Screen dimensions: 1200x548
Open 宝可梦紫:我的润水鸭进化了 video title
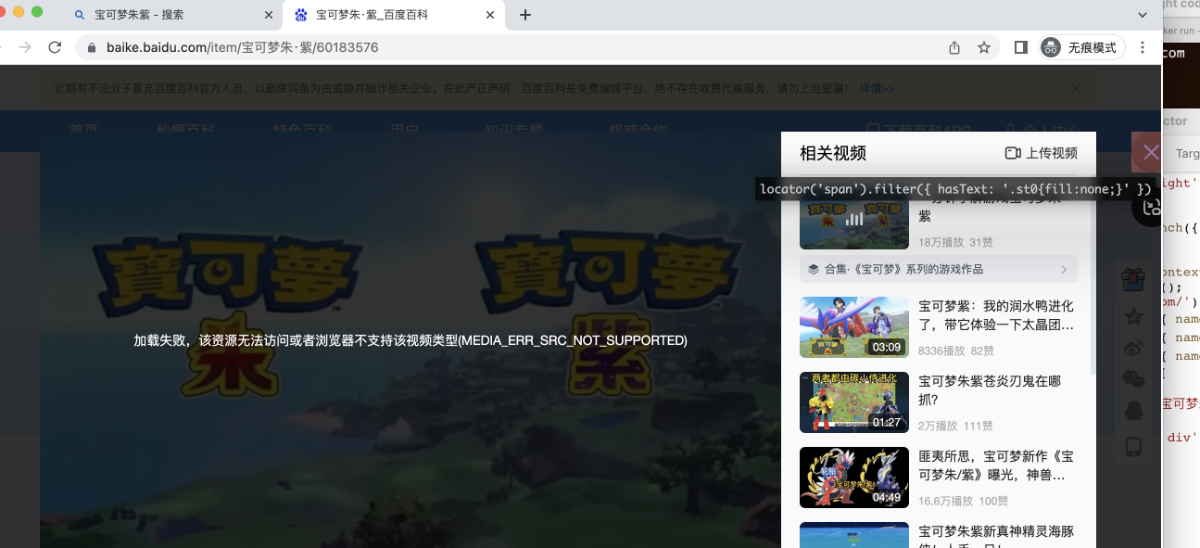(996, 316)
